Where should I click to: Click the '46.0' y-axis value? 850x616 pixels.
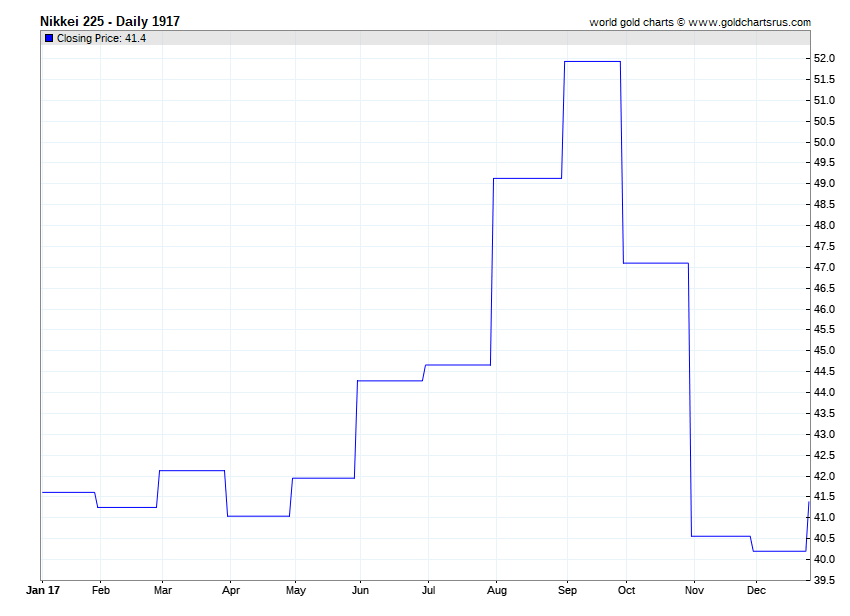[x=824, y=309]
